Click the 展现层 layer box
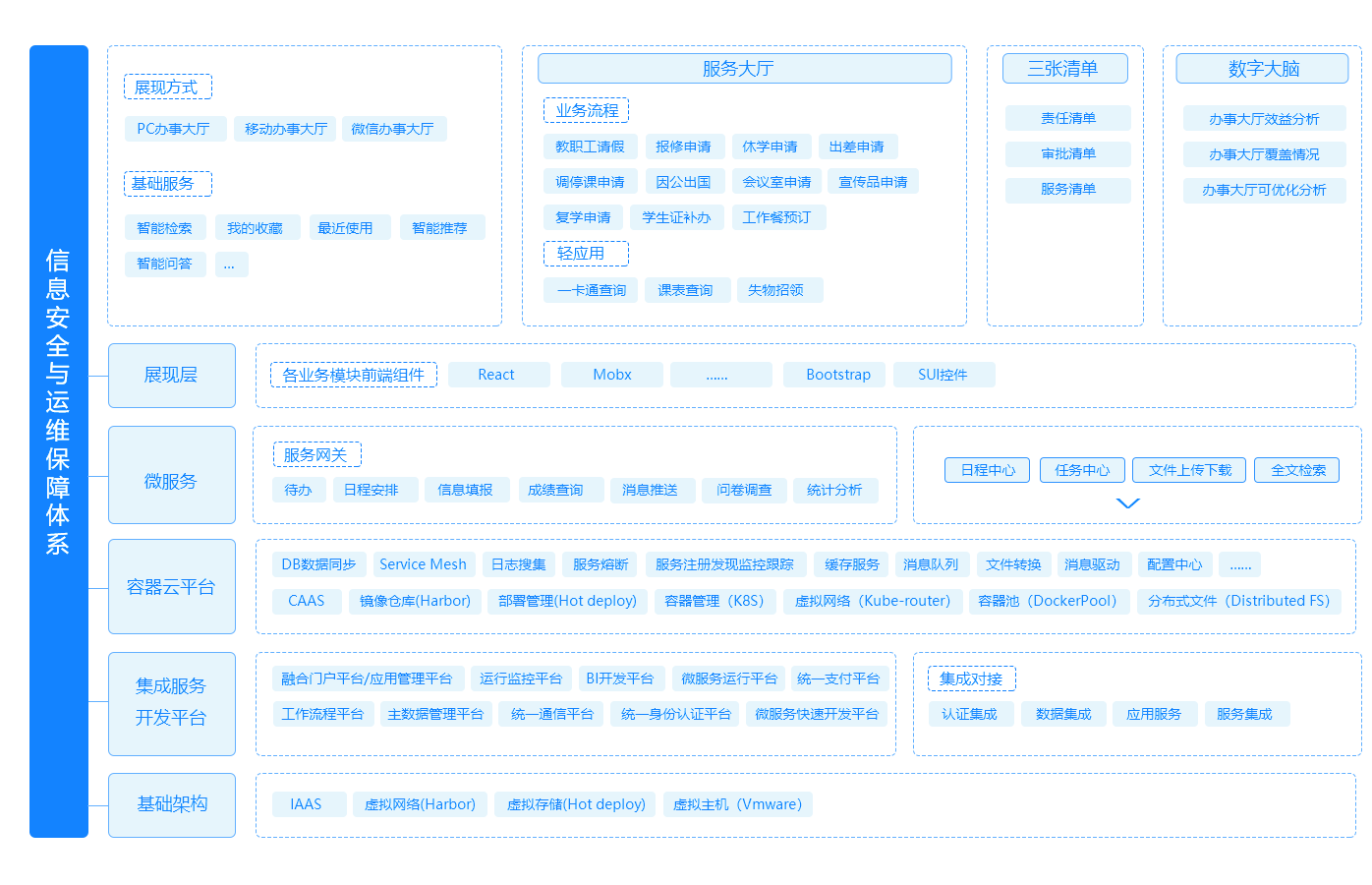1372x885 pixels. click(171, 375)
